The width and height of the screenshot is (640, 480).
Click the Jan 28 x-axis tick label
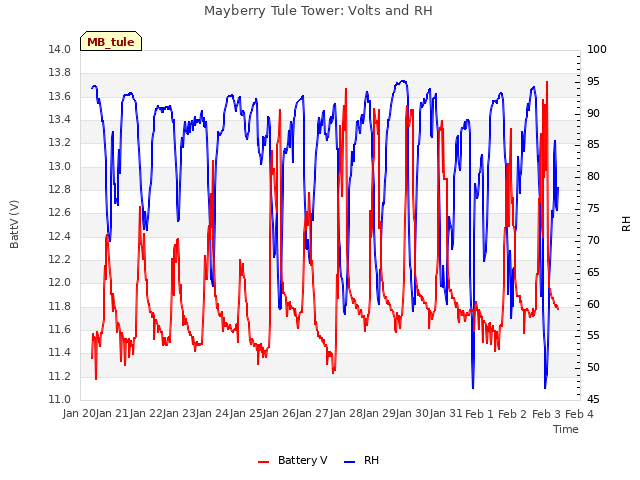tap(346, 413)
